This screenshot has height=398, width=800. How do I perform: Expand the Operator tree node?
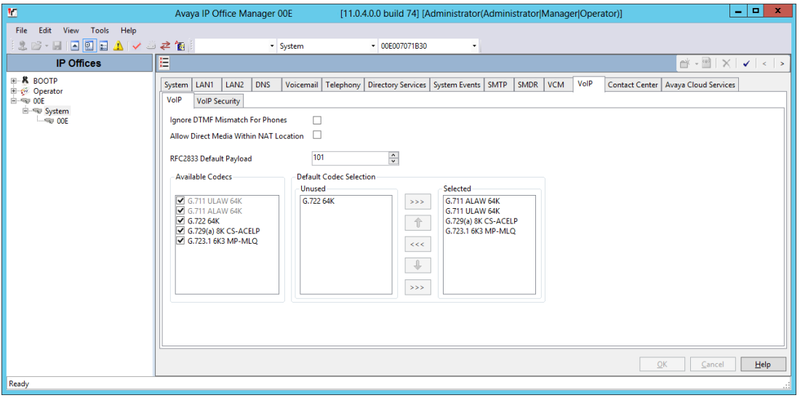14,91
